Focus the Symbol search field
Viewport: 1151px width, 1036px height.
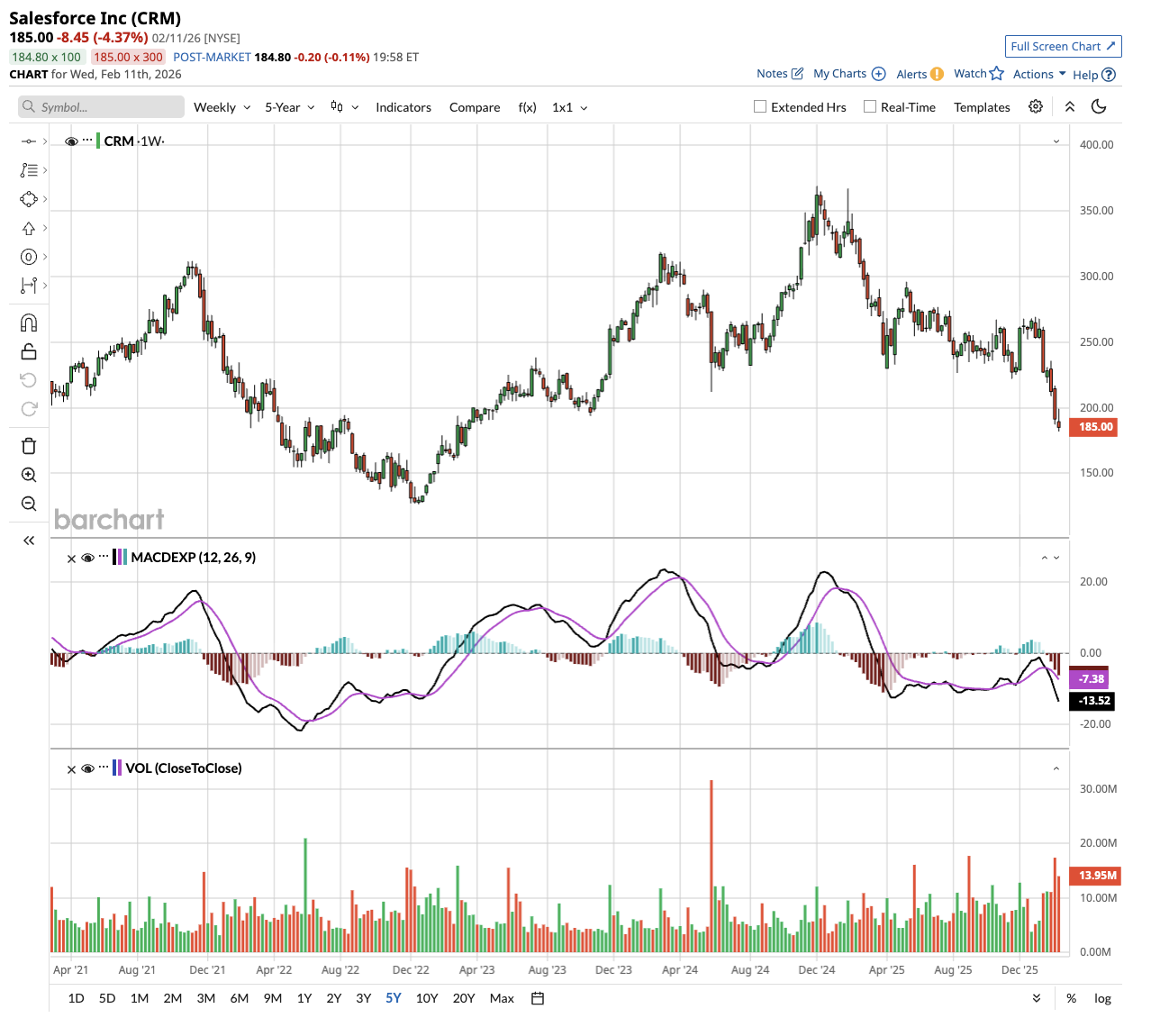coord(101,107)
